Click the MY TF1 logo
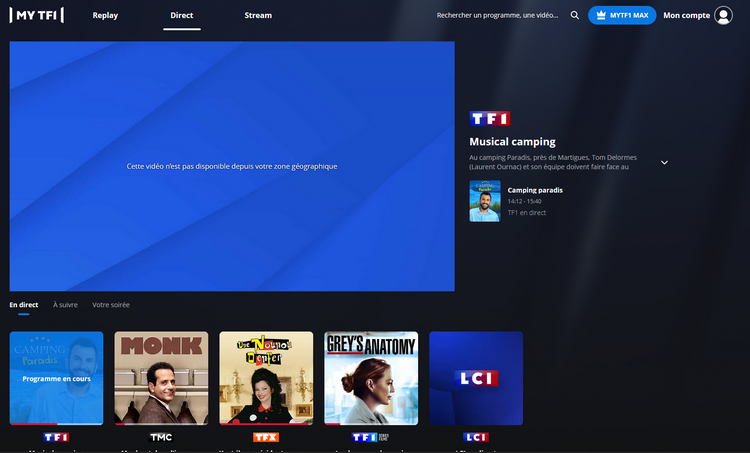Image resolution: width=750 pixels, height=453 pixels. [36, 15]
